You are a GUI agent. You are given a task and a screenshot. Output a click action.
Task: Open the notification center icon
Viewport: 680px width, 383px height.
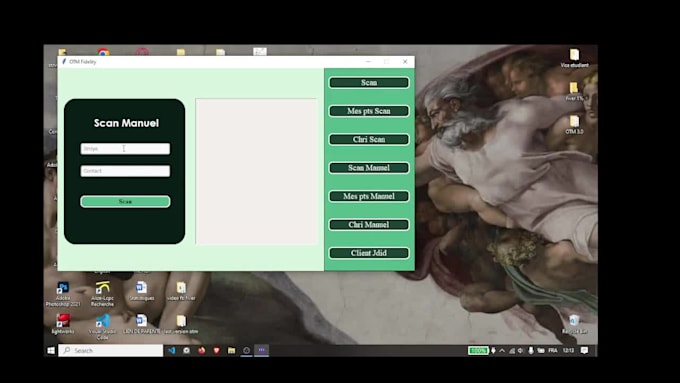[585, 350]
